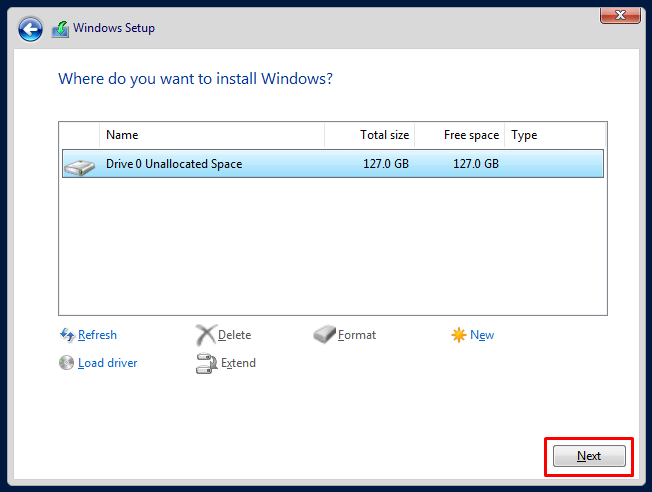Continue with the Next button
Image resolution: width=652 pixels, height=492 pixels.
coord(589,456)
